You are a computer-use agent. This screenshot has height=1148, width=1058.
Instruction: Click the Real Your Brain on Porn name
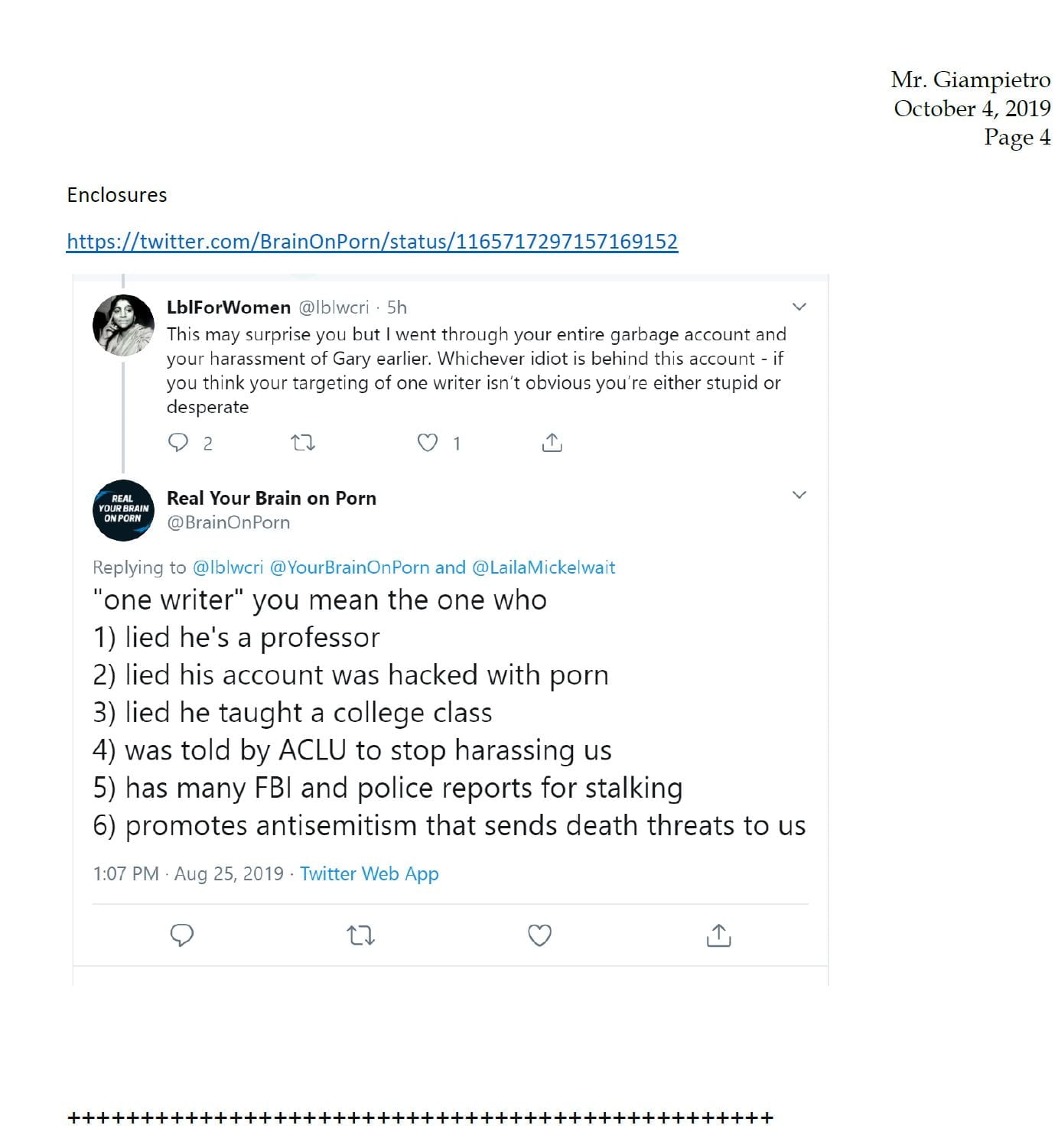[272, 499]
